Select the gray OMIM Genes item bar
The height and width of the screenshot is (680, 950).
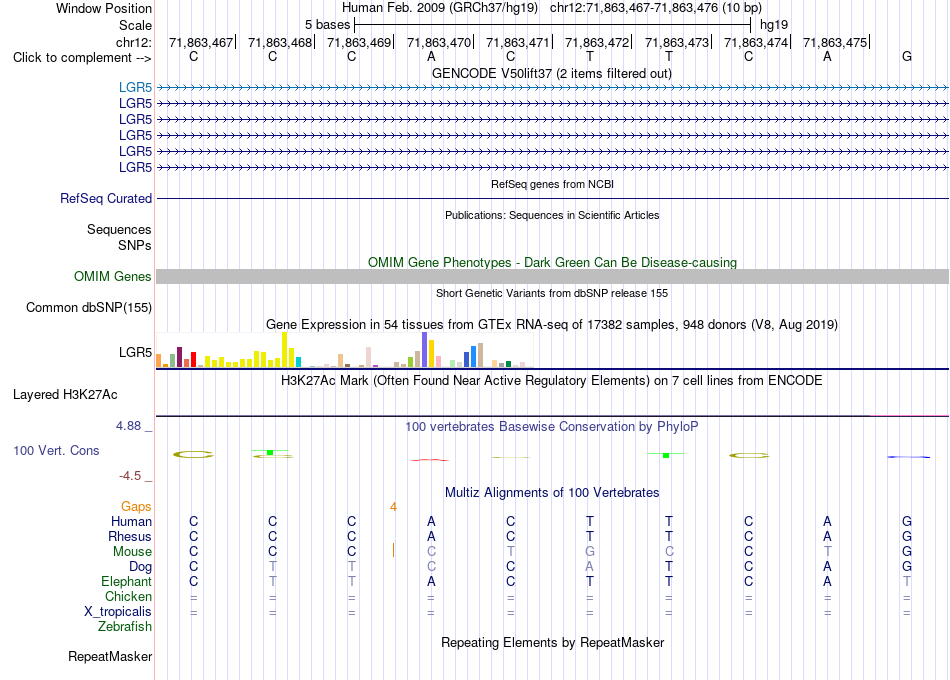click(552, 276)
